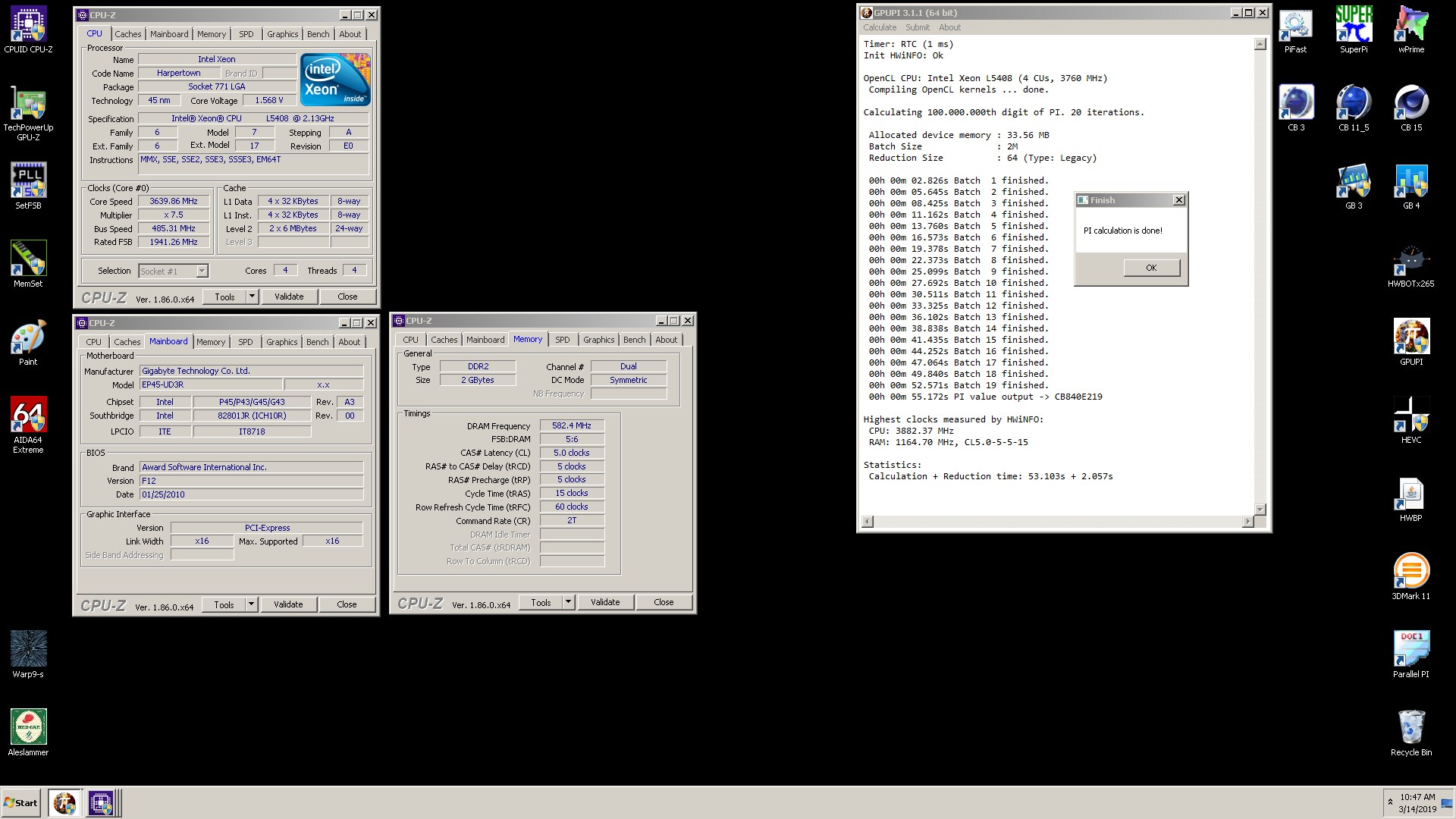Switch to Caches tab in top CPU-Z
The width and height of the screenshot is (1456, 819).
tap(127, 34)
